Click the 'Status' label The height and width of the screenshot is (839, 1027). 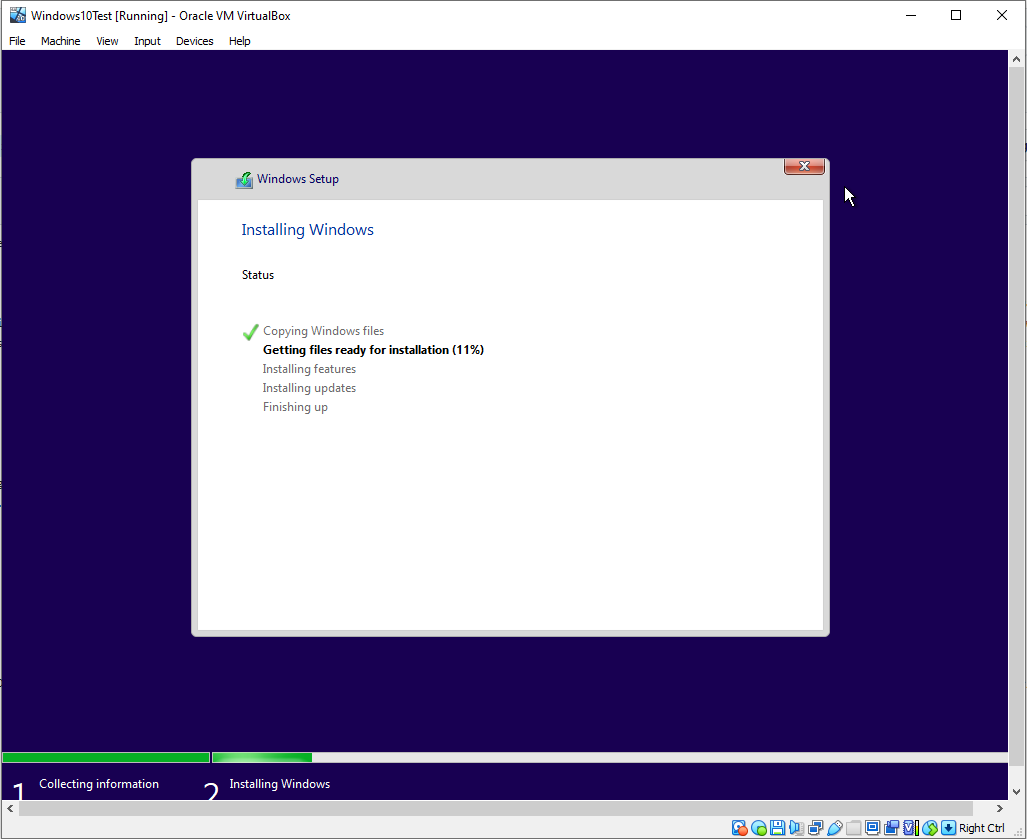pos(257,275)
